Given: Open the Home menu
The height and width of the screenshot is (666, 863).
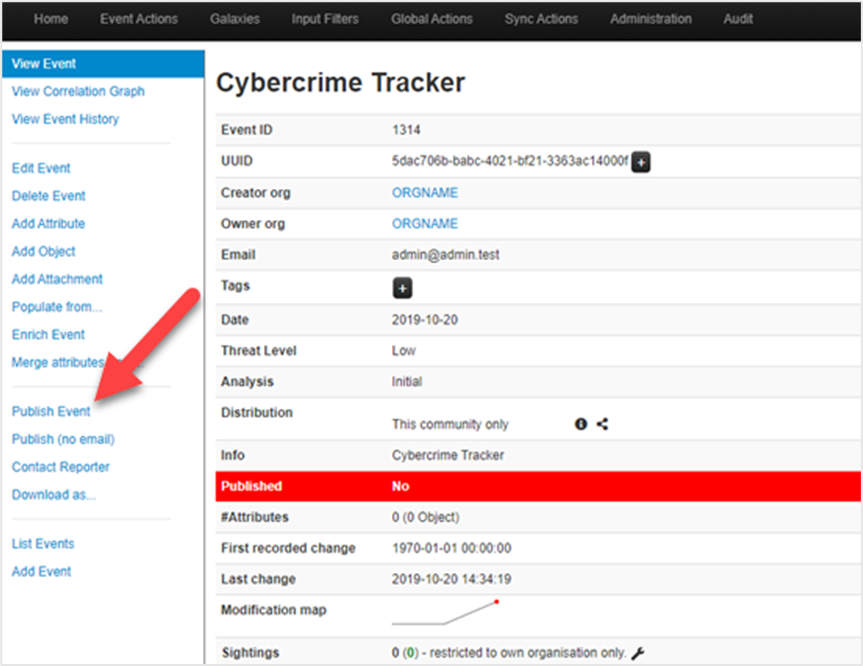Looking at the screenshot, I should (51, 19).
